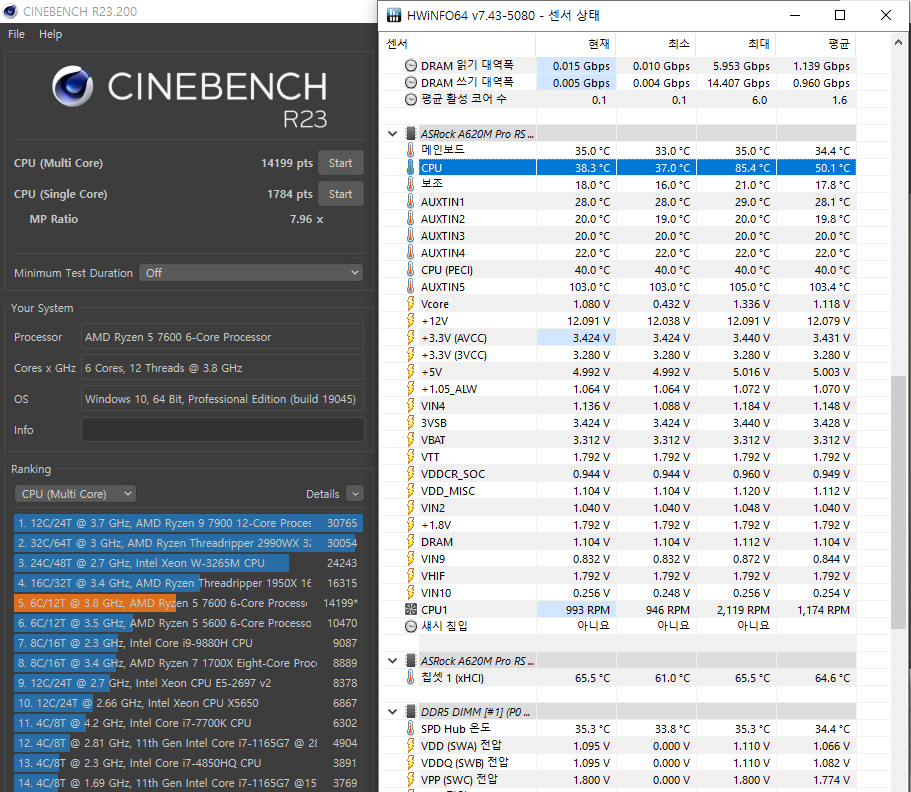Click the DRAM 쓰기 대역폭 clock icon

(411, 83)
